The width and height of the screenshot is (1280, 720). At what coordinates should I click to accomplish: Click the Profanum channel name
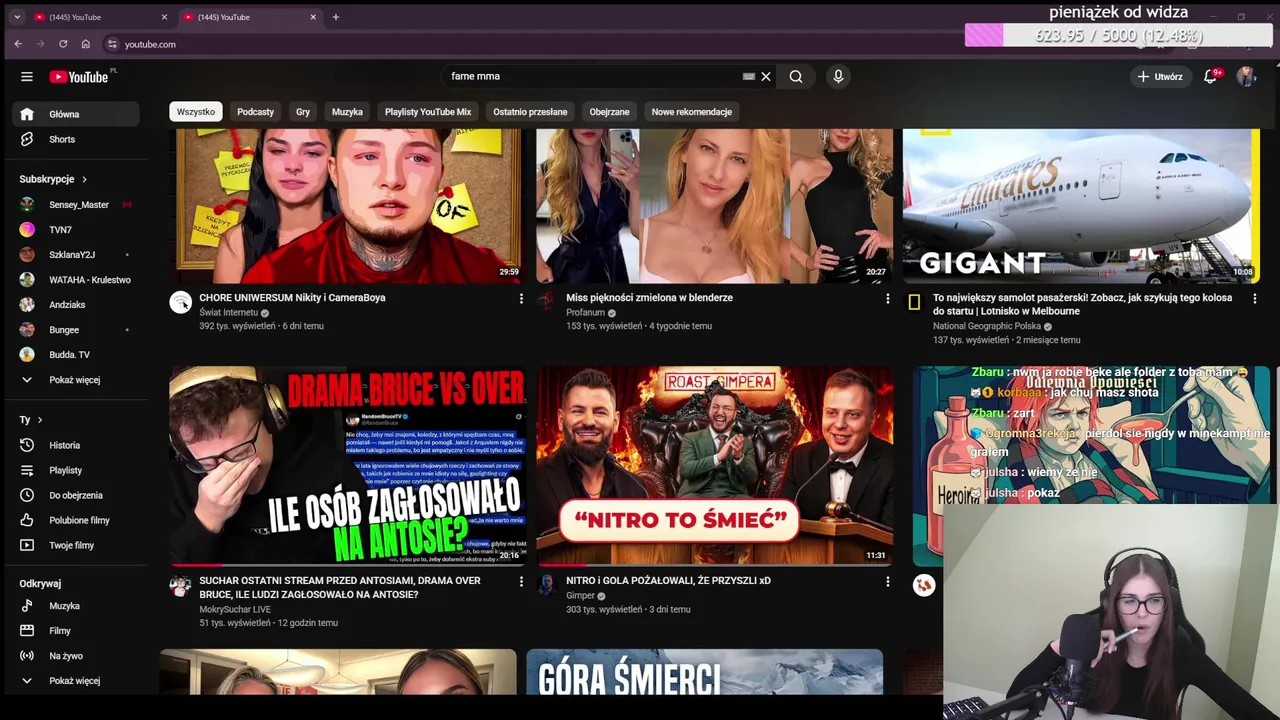(585, 313)
